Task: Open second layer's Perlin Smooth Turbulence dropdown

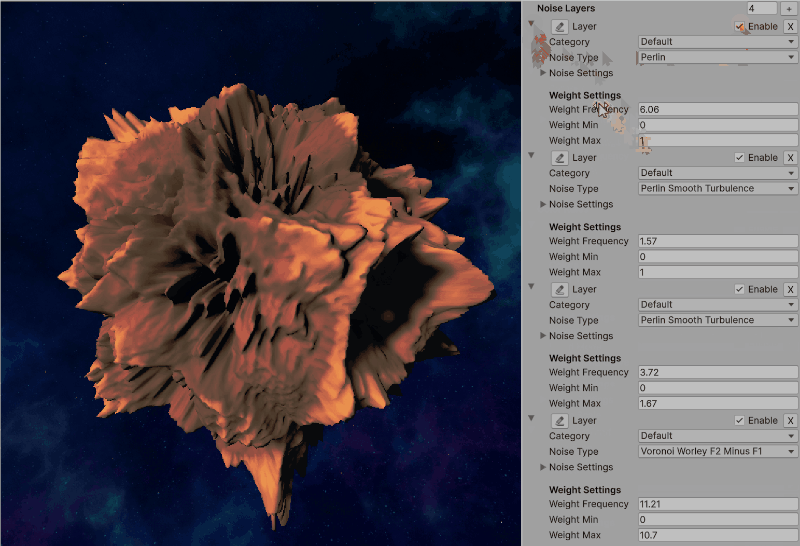Action: click(717, 188)
